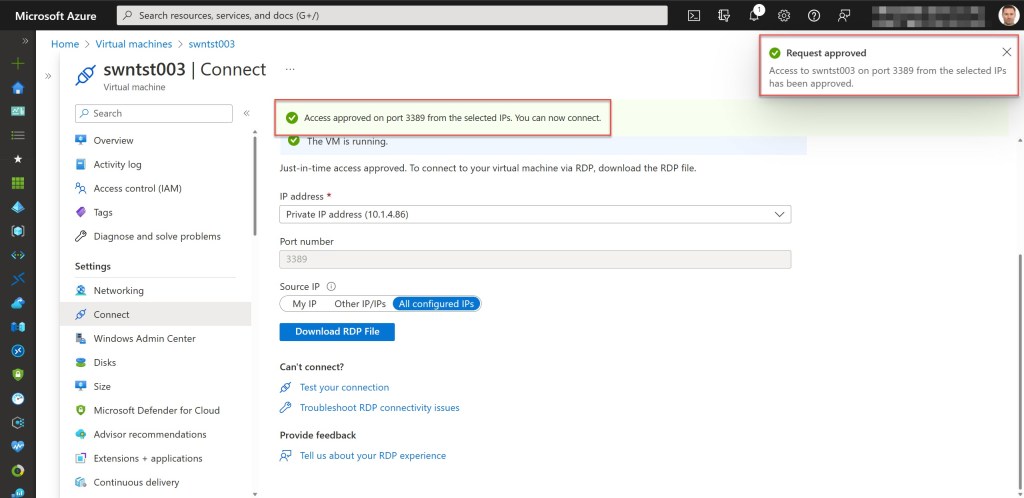Select the My IP source option
The width and height of the screenshot is (1024, 498).
pos(303,304)
